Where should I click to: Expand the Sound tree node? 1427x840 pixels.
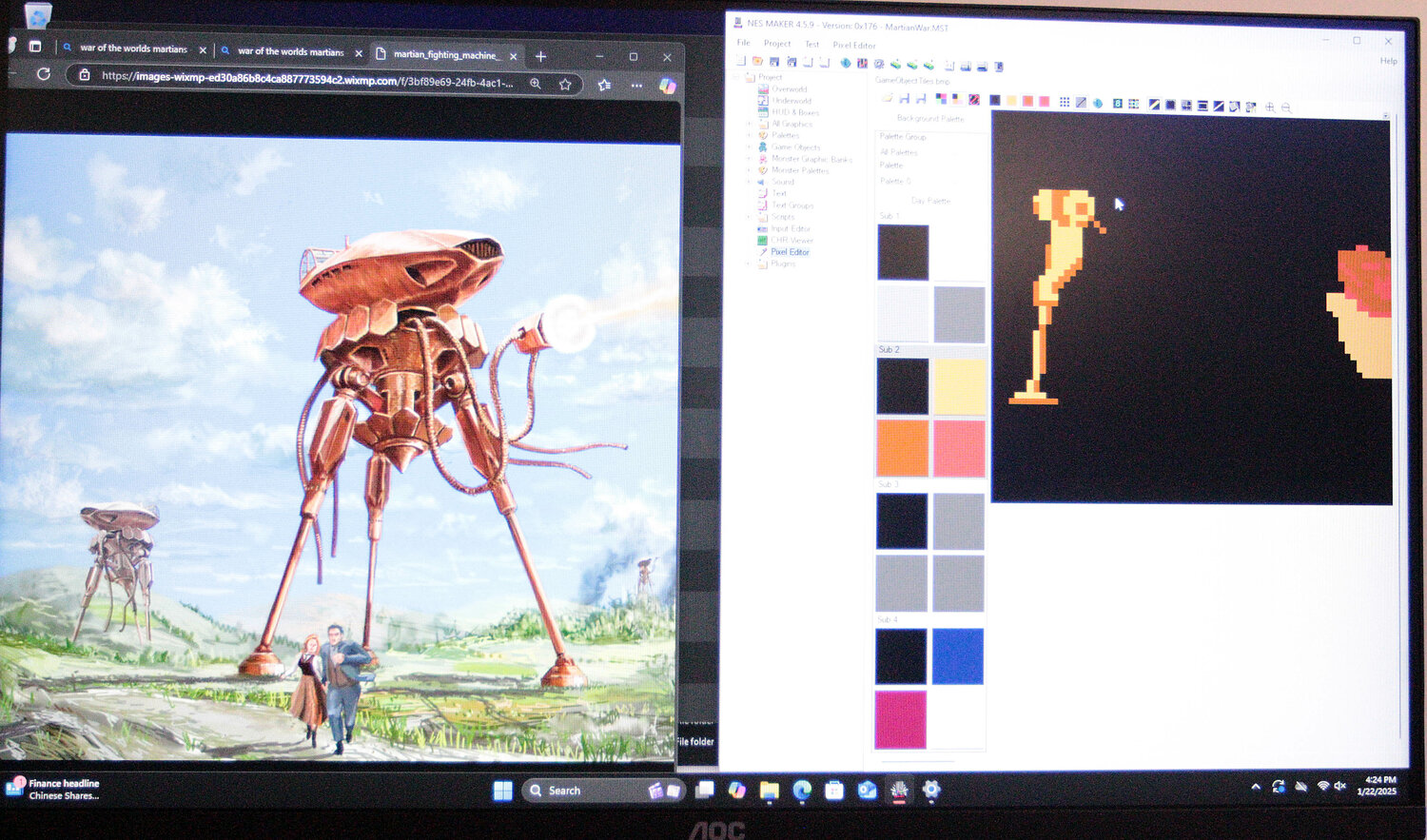[750, 182]
